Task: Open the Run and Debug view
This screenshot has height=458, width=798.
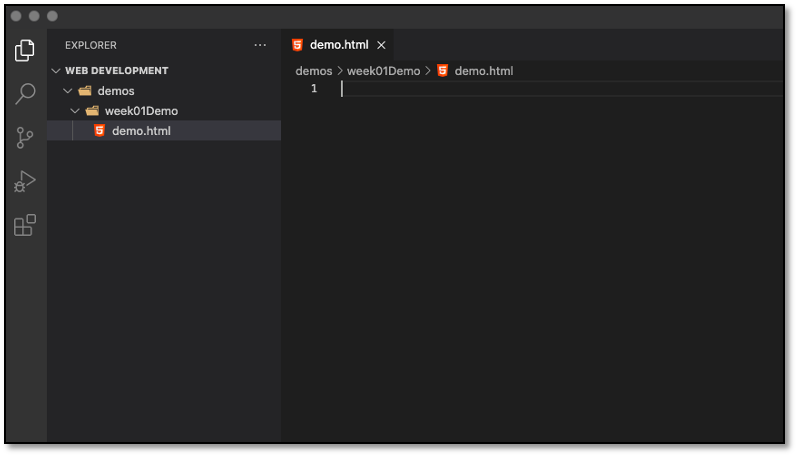Action: [24, 182]
